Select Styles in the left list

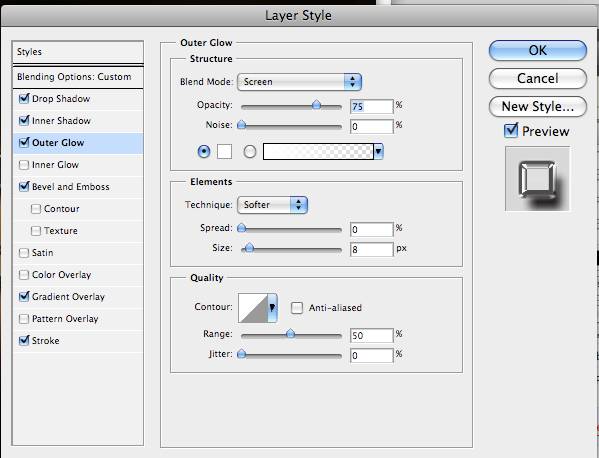point(78,52)
